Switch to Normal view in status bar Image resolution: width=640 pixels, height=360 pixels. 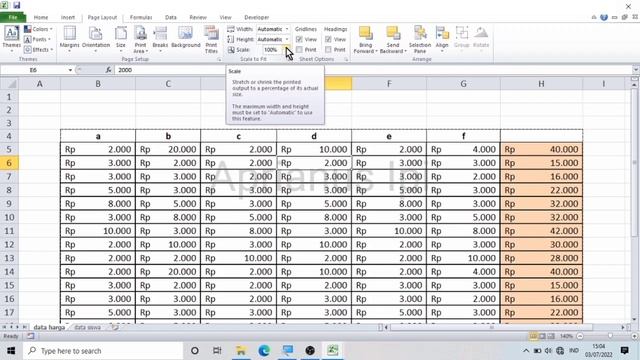(533, 336)
